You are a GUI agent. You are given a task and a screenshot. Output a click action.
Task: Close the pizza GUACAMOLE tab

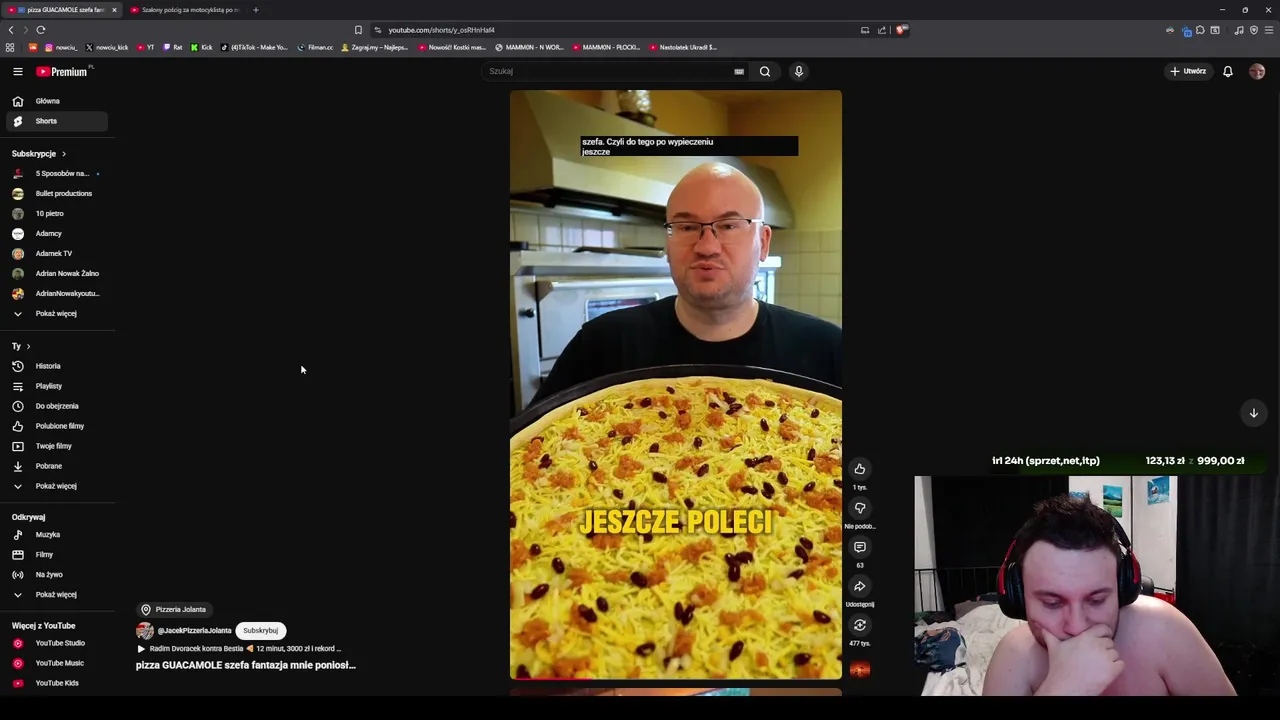point(114,10)
